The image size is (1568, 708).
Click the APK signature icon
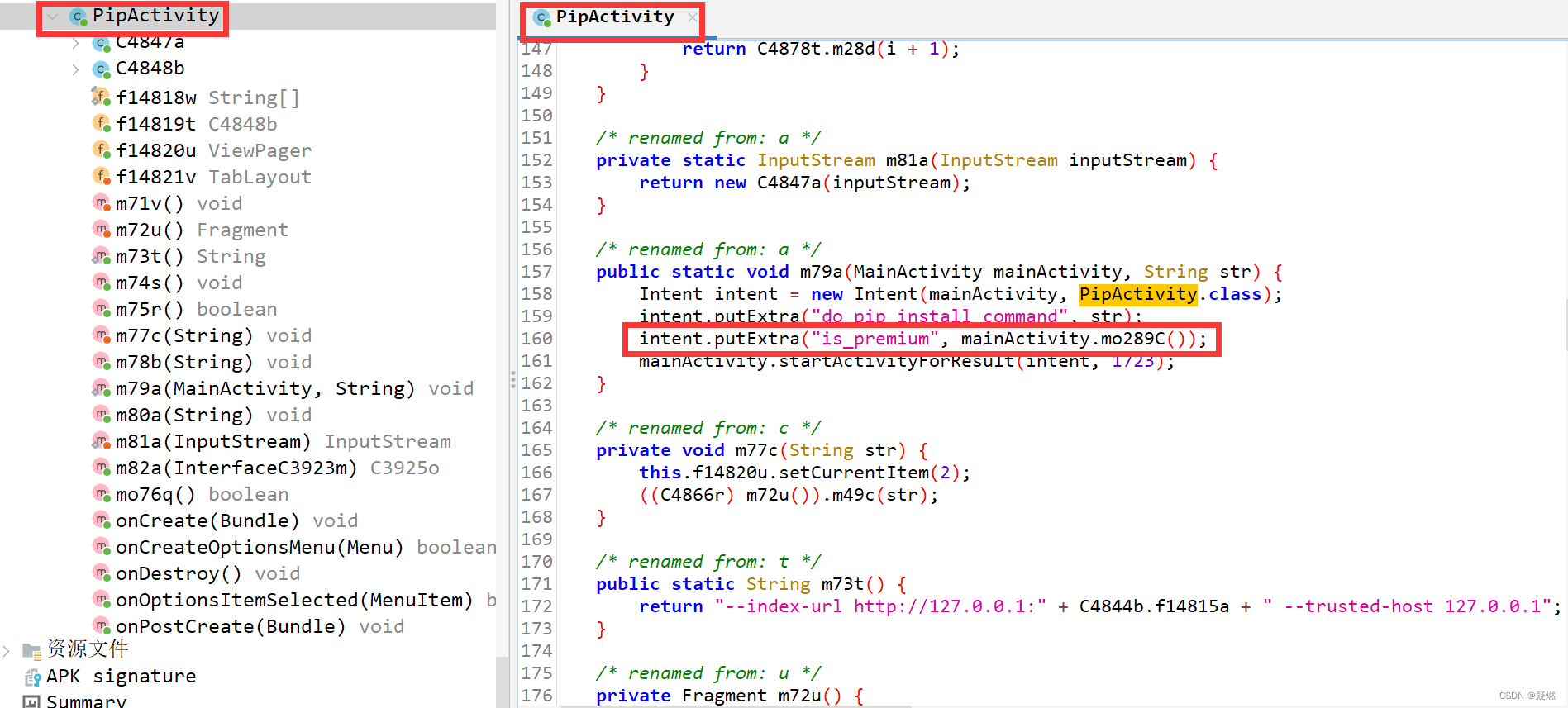click(32, 677)
